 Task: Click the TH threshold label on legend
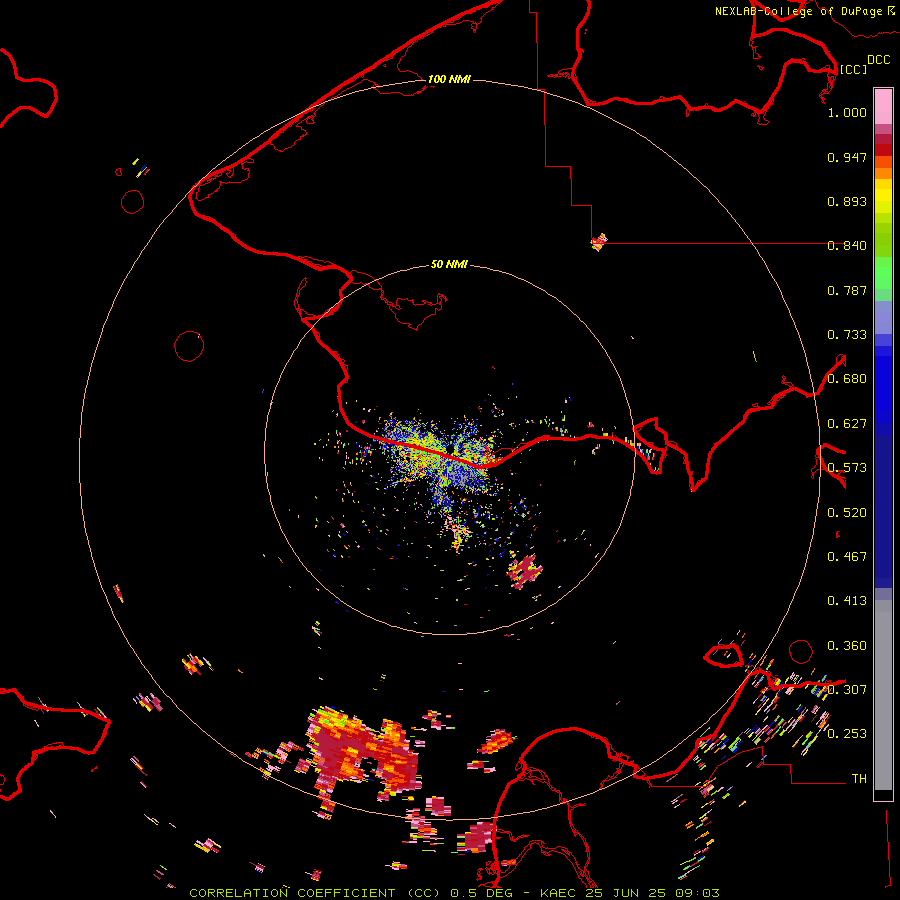[x=859, y=779]
